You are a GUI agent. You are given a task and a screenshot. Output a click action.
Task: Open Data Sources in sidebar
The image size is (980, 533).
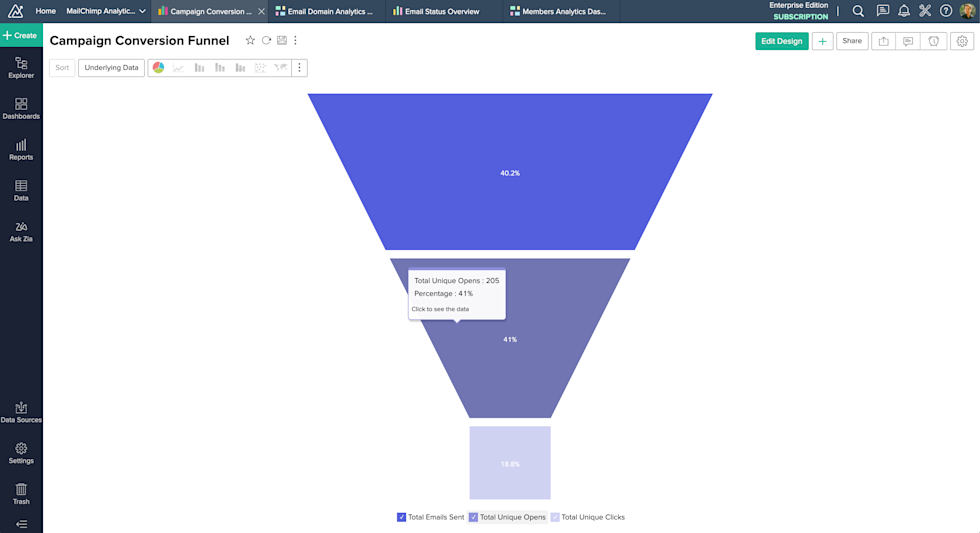(x=21, y=413)
